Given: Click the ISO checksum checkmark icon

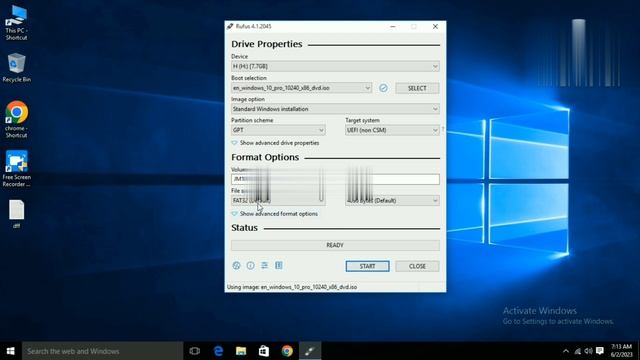Looking at the screenshot, I should click(383, 88).
